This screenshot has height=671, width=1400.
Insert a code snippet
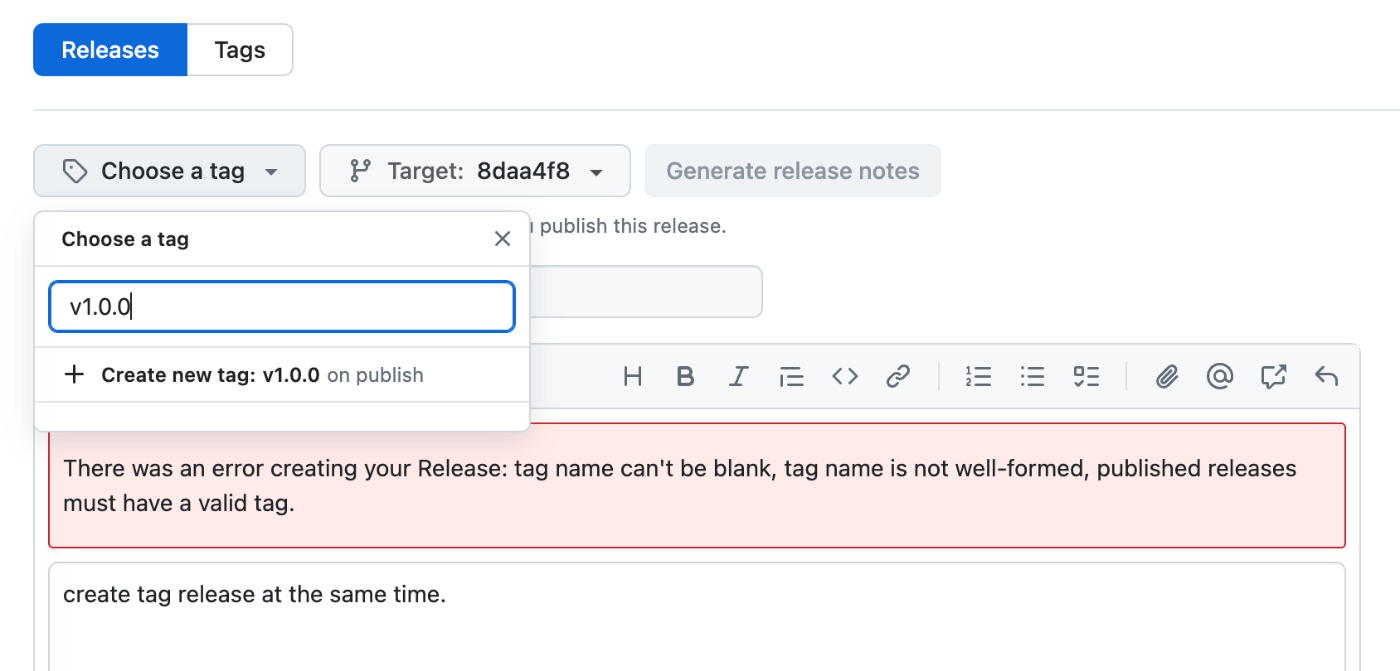tap(844, 376)
